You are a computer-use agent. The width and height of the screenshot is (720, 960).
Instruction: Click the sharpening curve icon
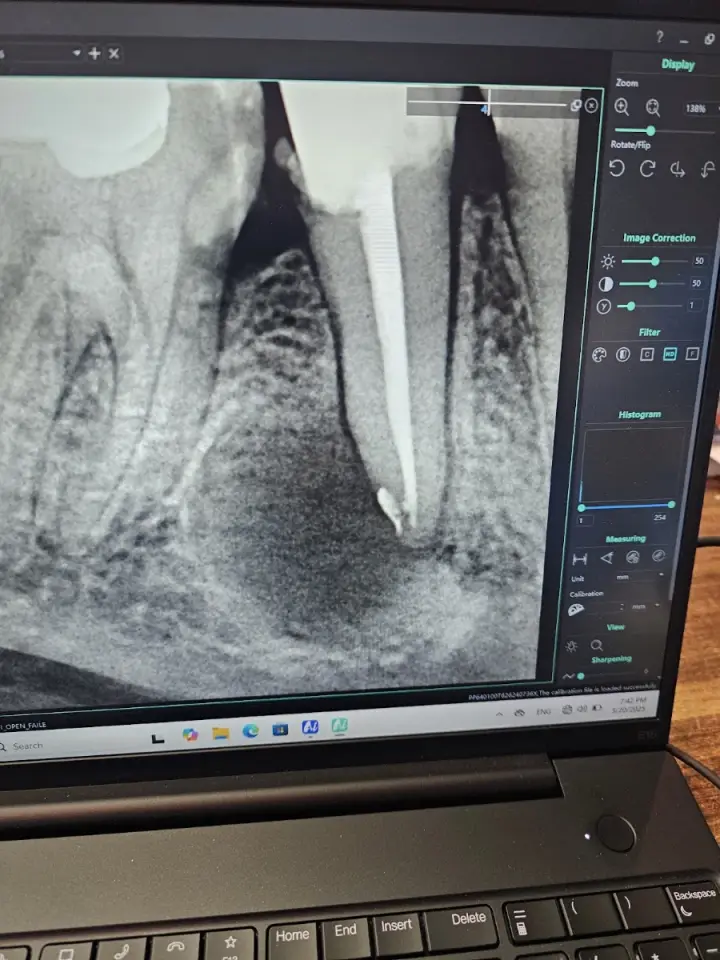[x=568, y=677]
